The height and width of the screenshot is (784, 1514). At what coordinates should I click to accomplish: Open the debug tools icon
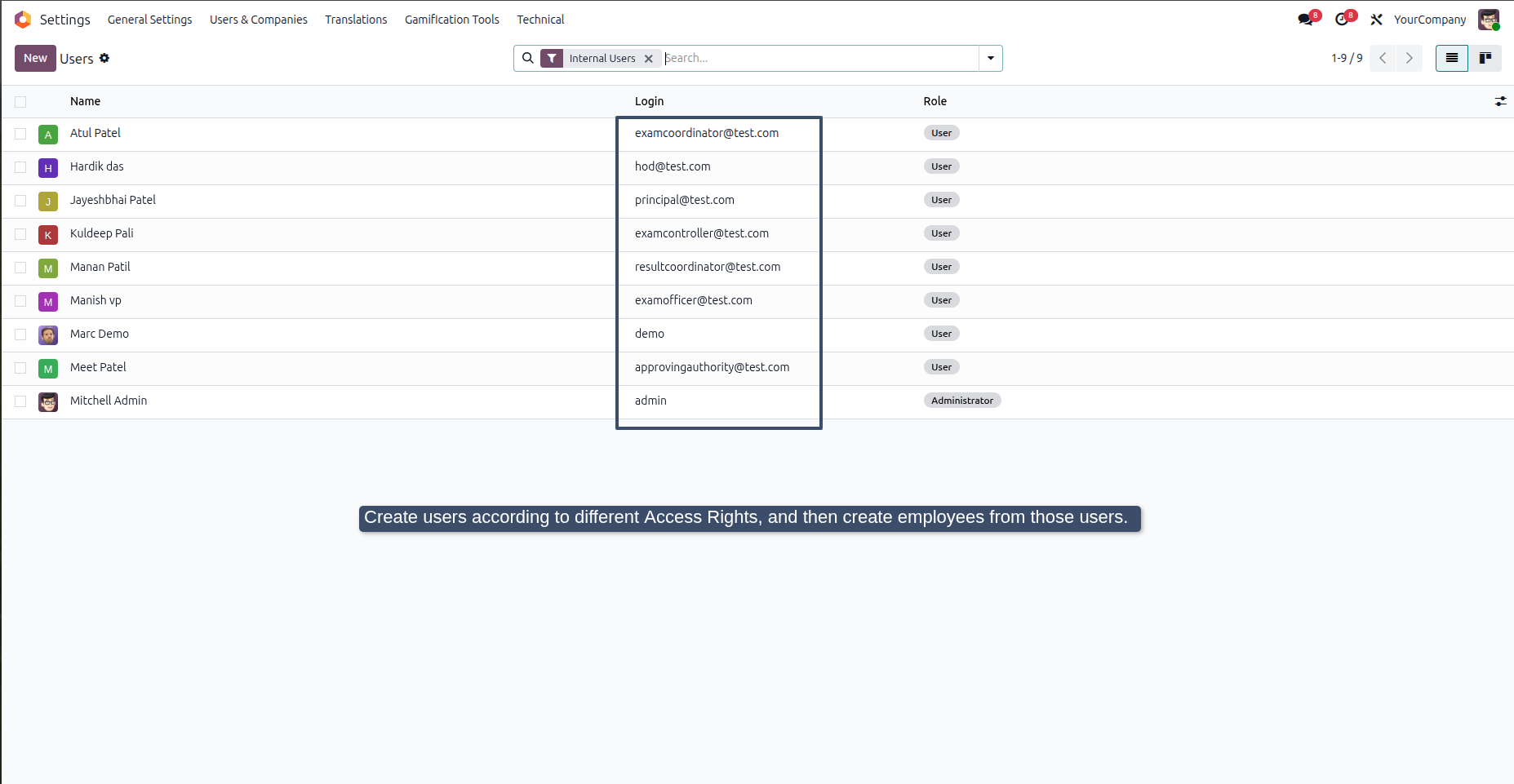coord(1376,20)
